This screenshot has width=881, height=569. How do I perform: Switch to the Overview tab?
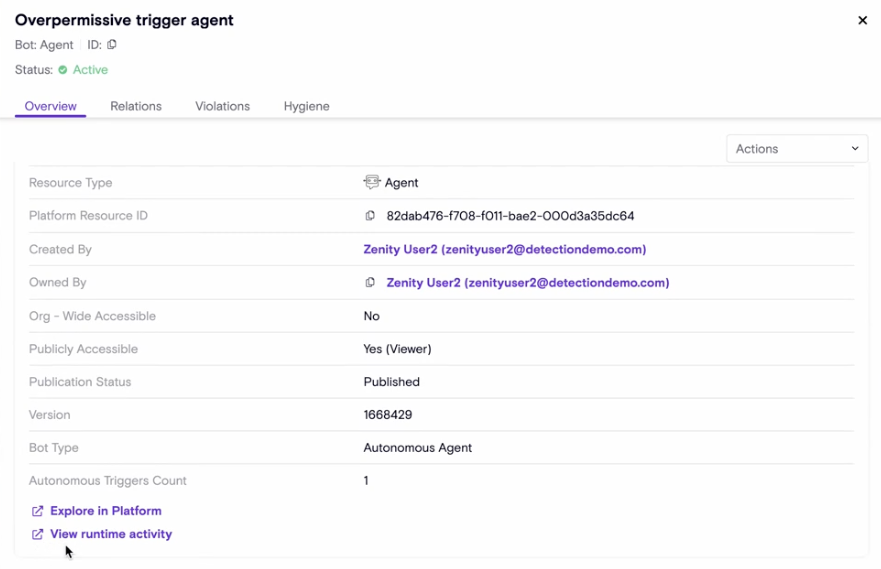(51, 106)
